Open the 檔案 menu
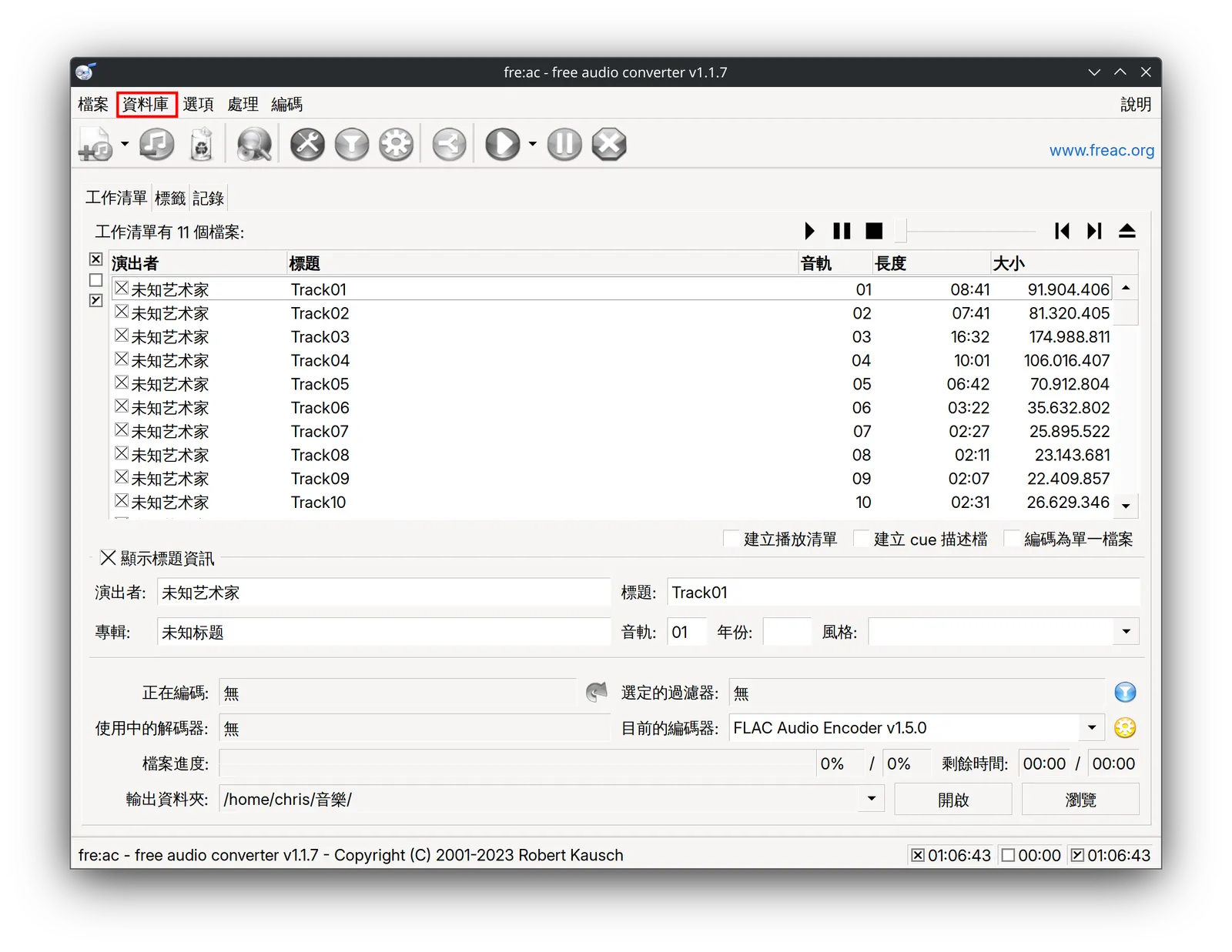 pyautogui.click(x=93, y=105)
